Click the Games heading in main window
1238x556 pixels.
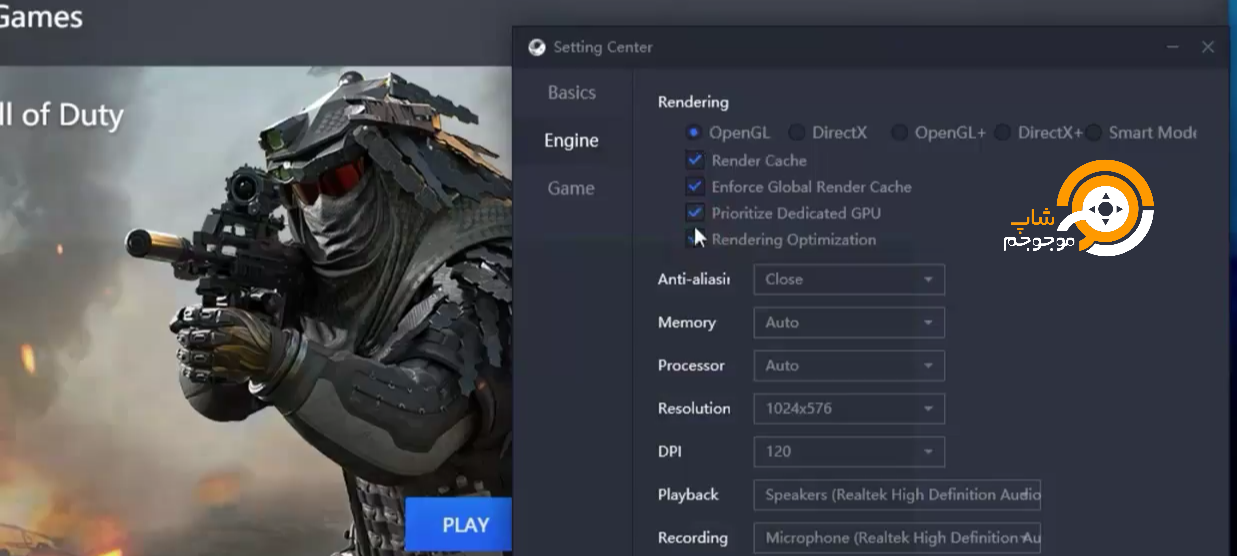point(40,16)
